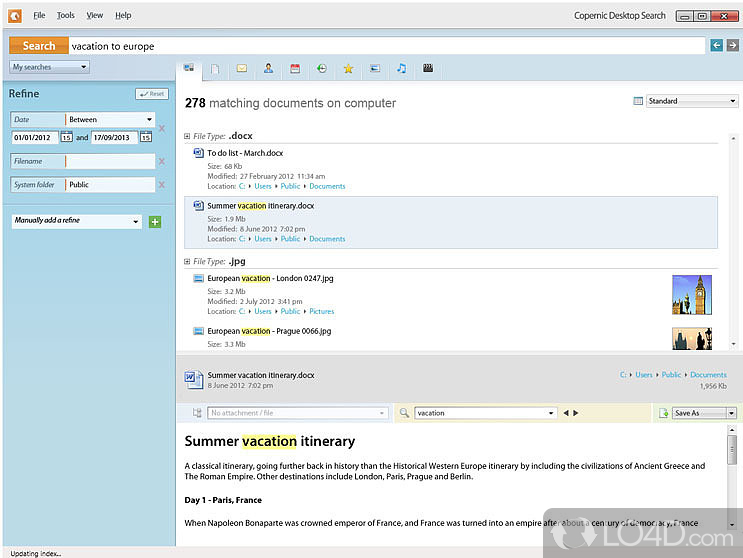Open the Emails category tab icon
Image resolution: width=743 pixels, height=558 pixels.
click(241, 69)
